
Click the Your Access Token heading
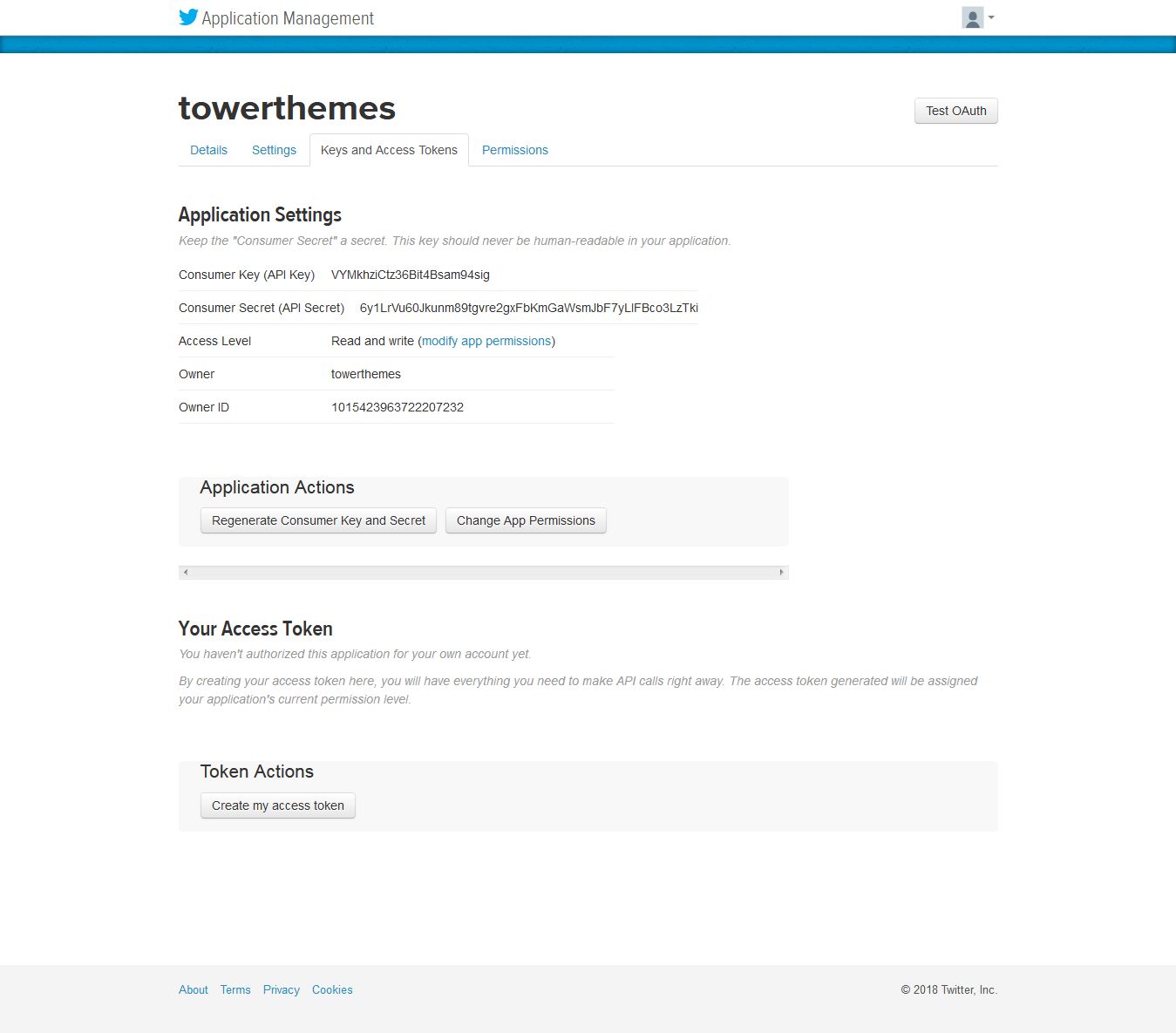[x=255, y=629]
